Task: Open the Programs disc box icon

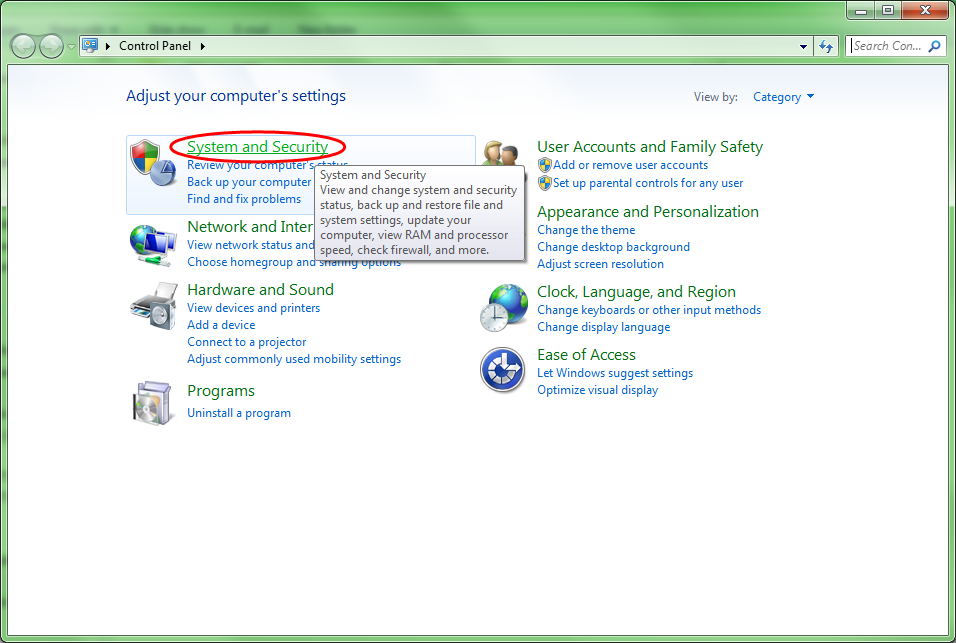Action: (152, 403)
